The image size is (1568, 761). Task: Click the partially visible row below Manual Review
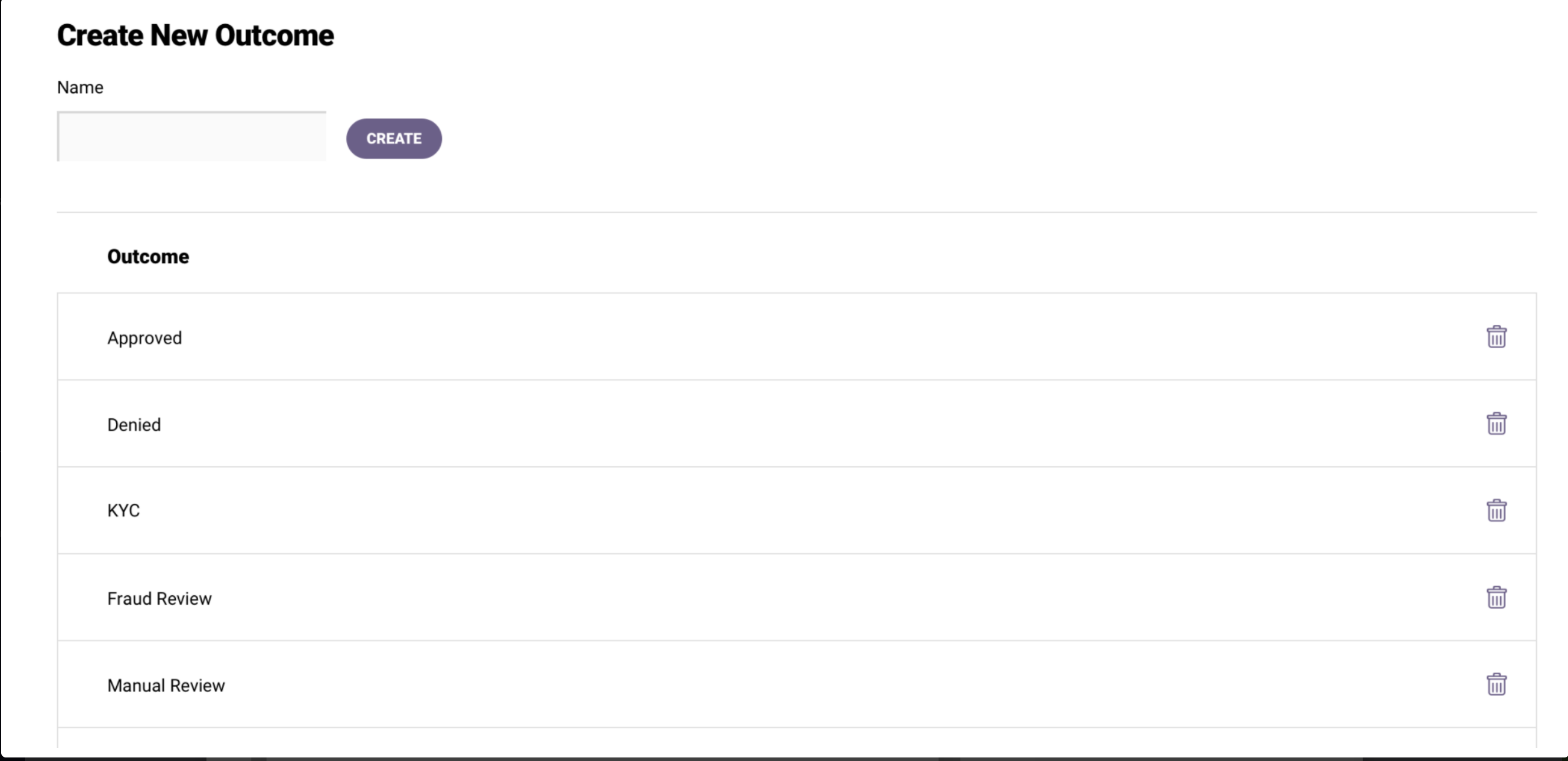[797, 738]
